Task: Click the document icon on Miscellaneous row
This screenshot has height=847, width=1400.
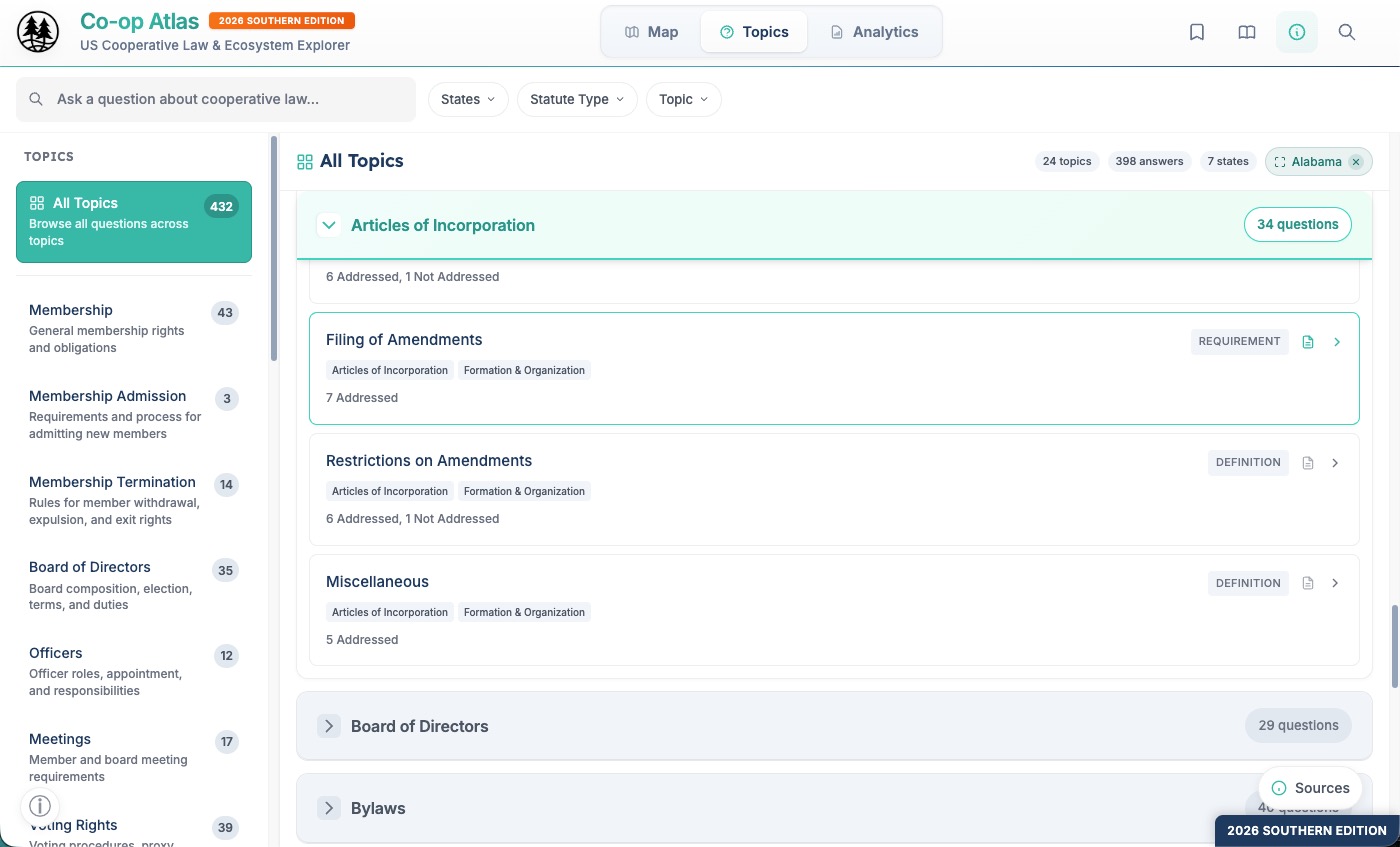Action: point(1308,583)
